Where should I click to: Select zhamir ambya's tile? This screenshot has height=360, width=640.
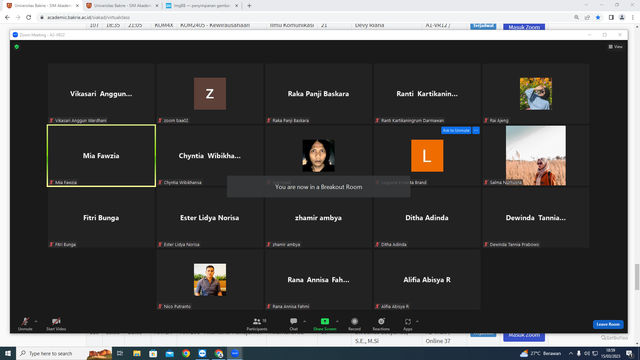318,218
